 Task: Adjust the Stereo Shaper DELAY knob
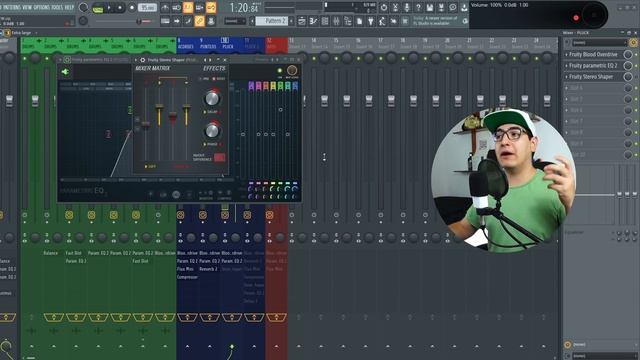pyautogui.click(x=212, y=98)
